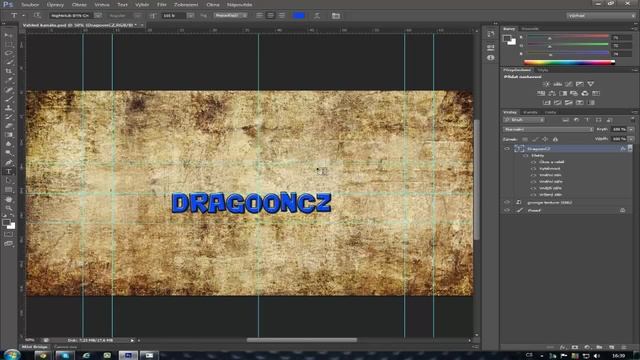
Task: Switch to the Kanály tab
Action: pyautogui.click(x=531, y=112)
